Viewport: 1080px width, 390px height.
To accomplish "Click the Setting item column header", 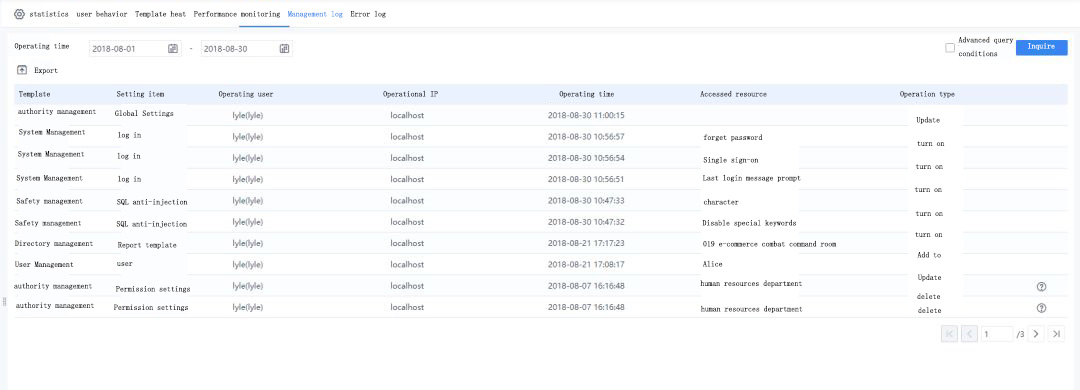I will point(141,94).
